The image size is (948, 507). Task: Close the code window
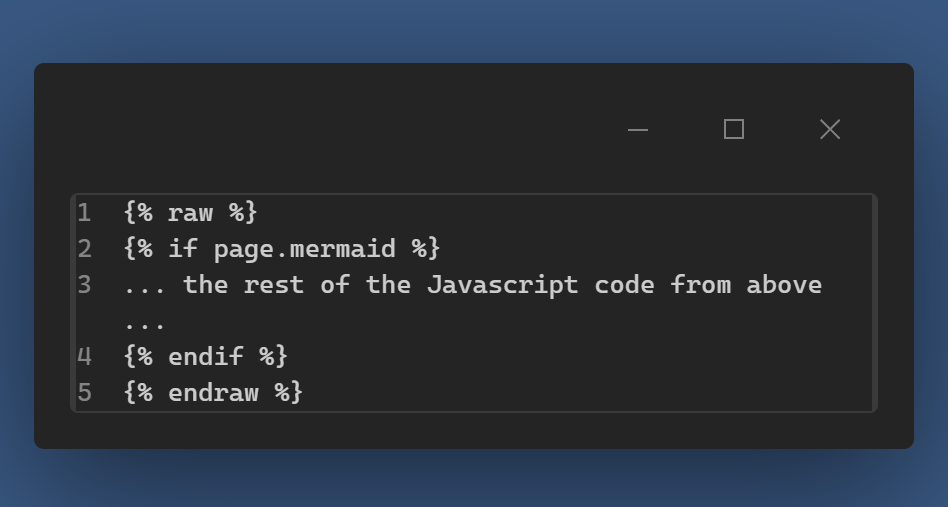[x=830, y=129]
